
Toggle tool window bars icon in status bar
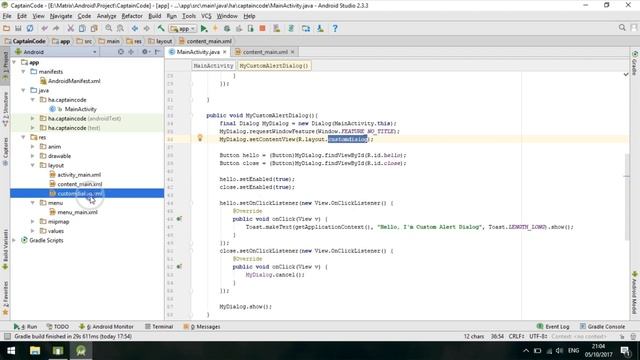(x=7, y=336)
